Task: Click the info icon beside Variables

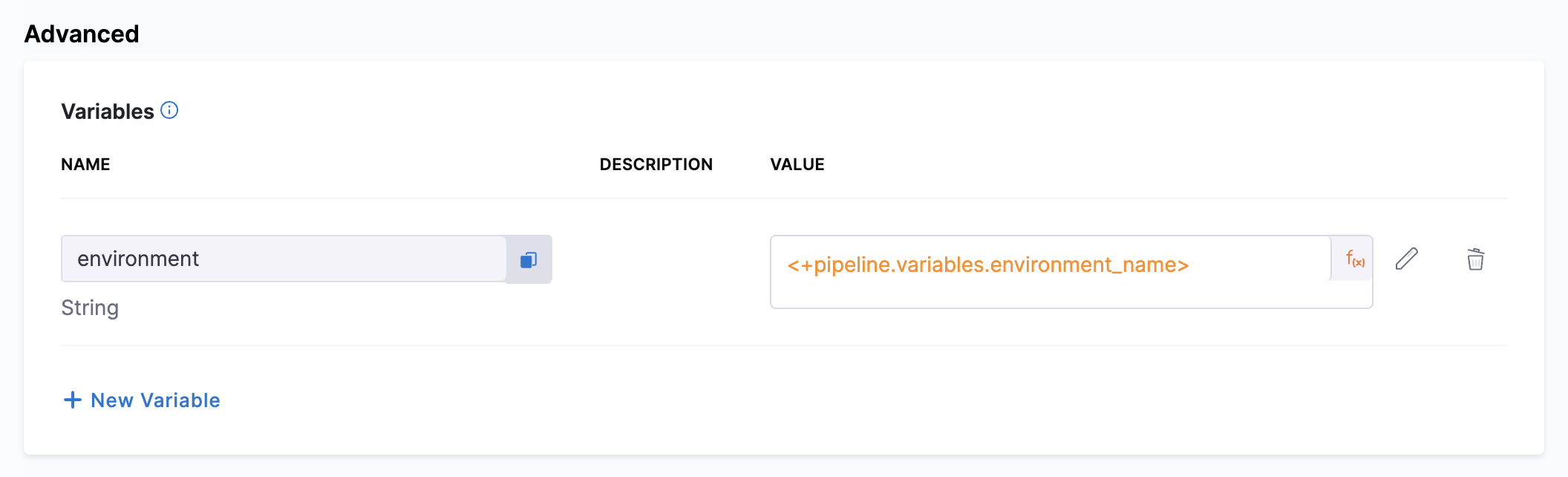Action: tap(169, 111)
